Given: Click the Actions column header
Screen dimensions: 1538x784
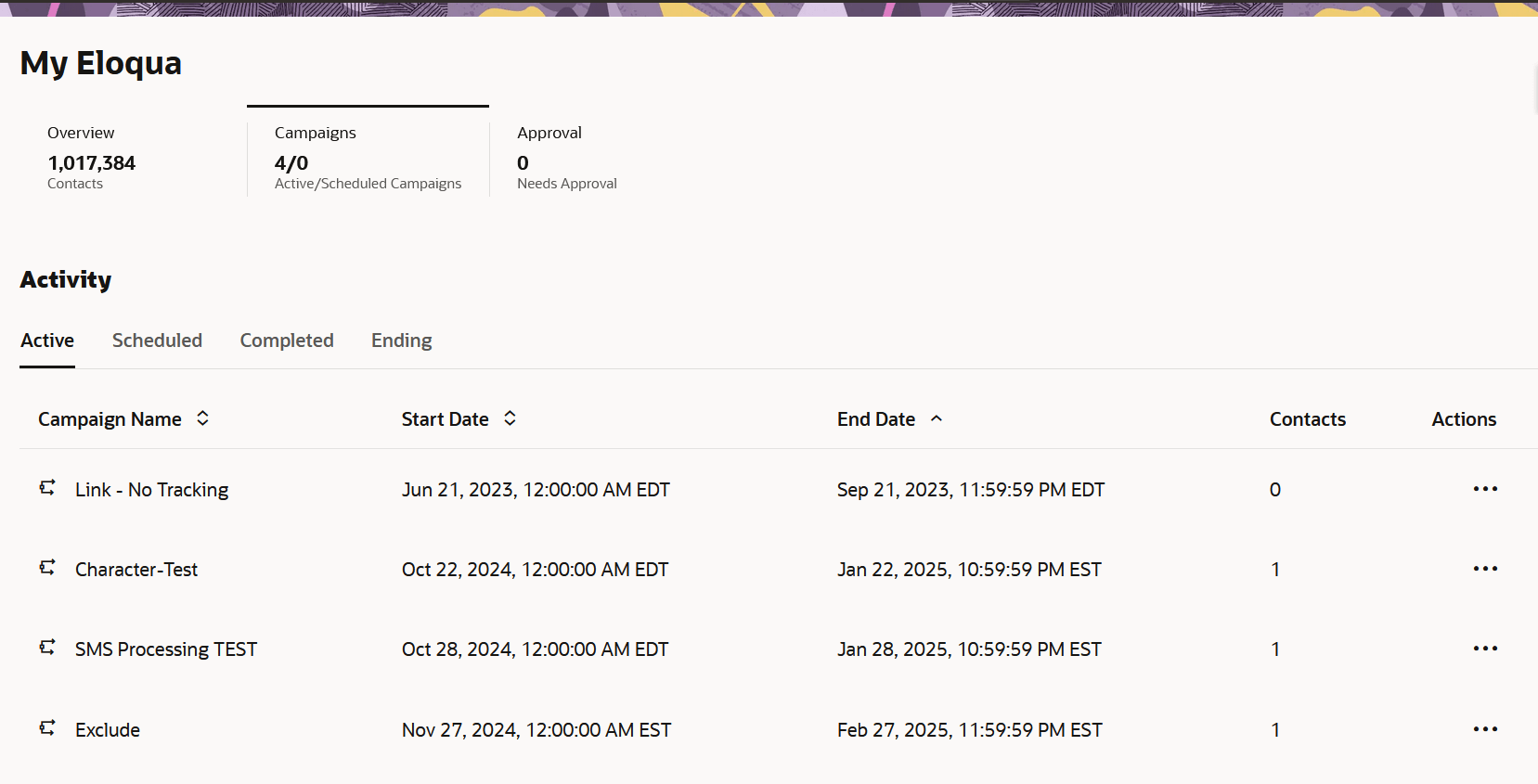Looking at the screenshot, I should tap(1464, 419).
